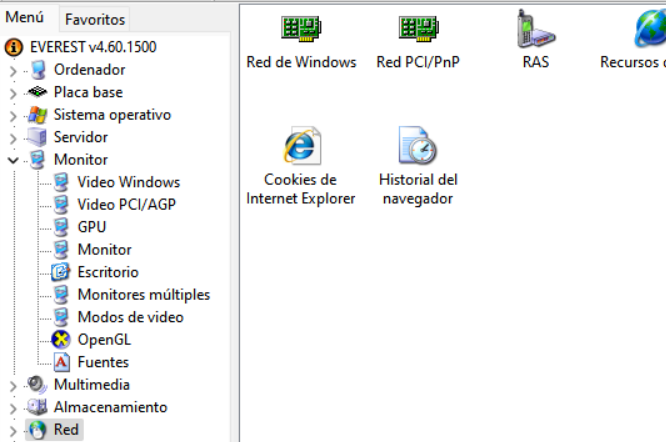Select the Placa base tree label
The image size is (666, 442).
(88, 92)
